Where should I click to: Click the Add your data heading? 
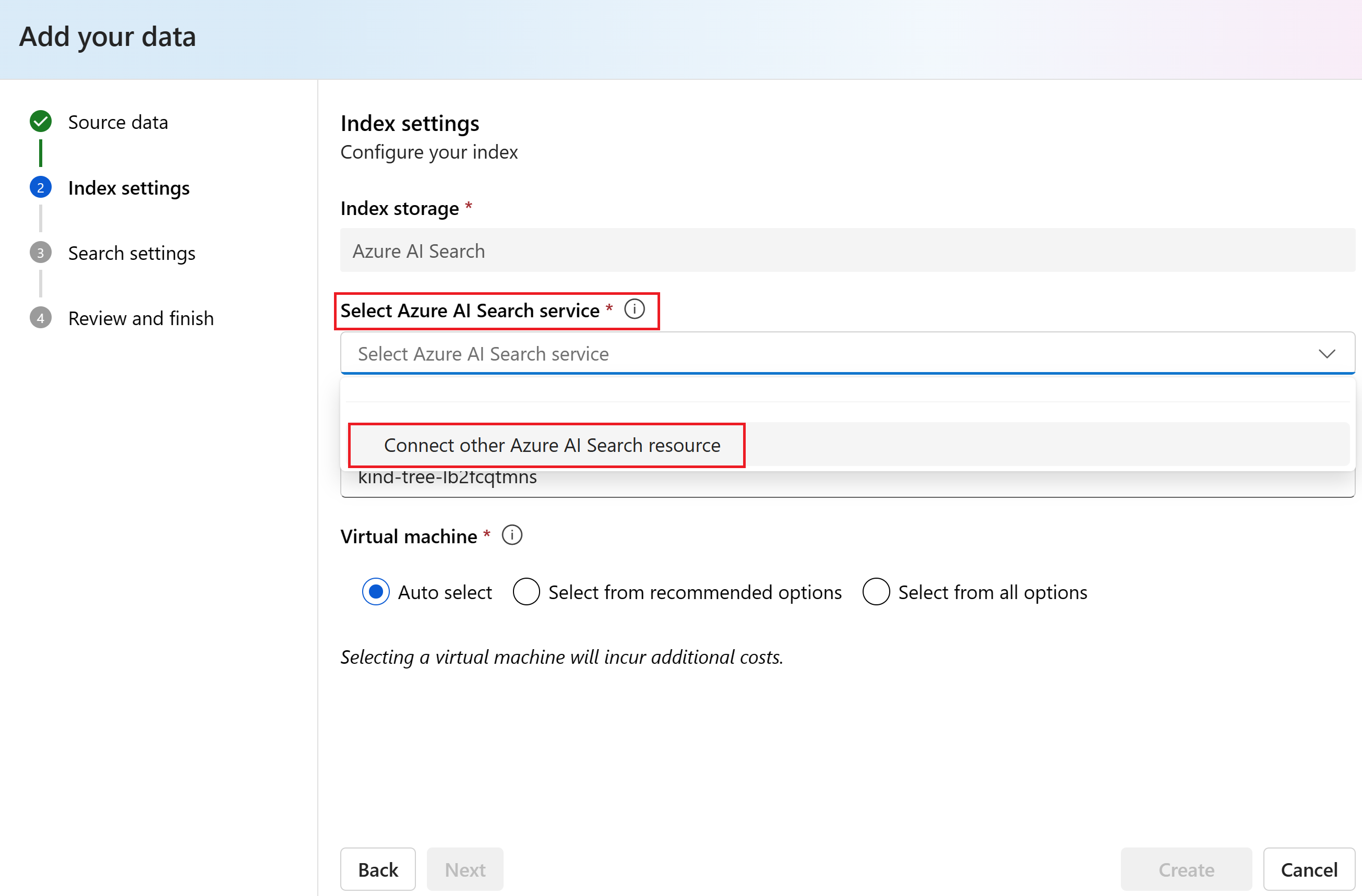[107, 37]
